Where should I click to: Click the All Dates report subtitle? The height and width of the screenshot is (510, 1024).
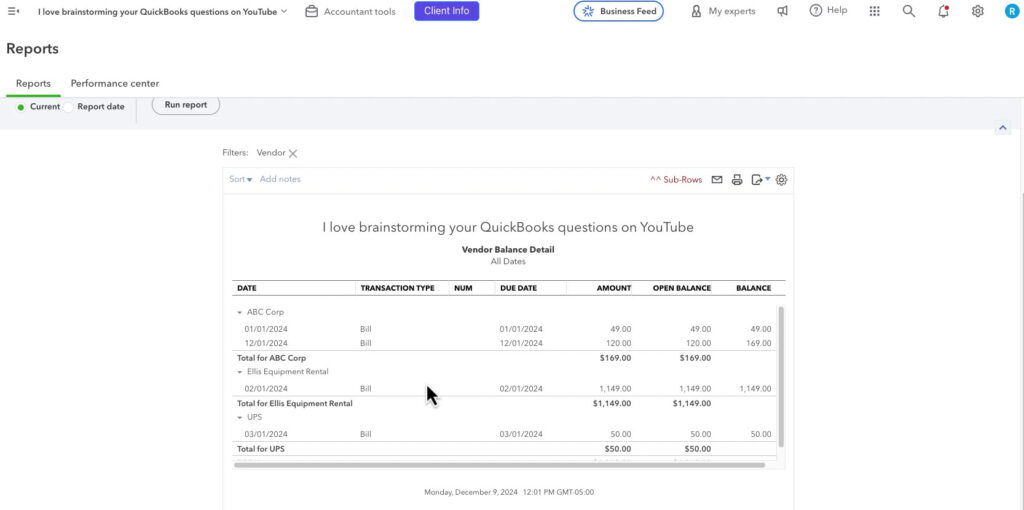click(508, 261)
